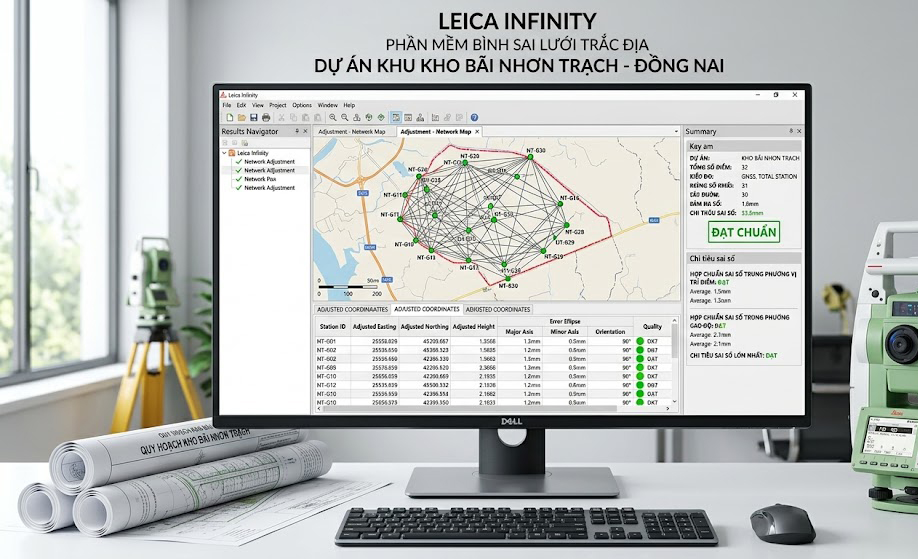This screenshot has height=559, width=918.
Task: Sort by the Station ID column header
Action: pyautogui.click(x=332, y=327)
